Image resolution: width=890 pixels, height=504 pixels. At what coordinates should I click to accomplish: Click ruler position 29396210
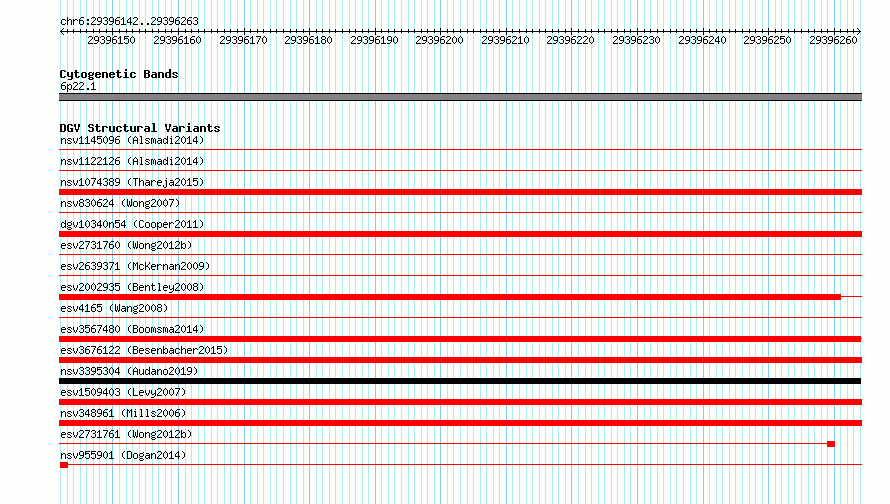click(x=505, y=40)
